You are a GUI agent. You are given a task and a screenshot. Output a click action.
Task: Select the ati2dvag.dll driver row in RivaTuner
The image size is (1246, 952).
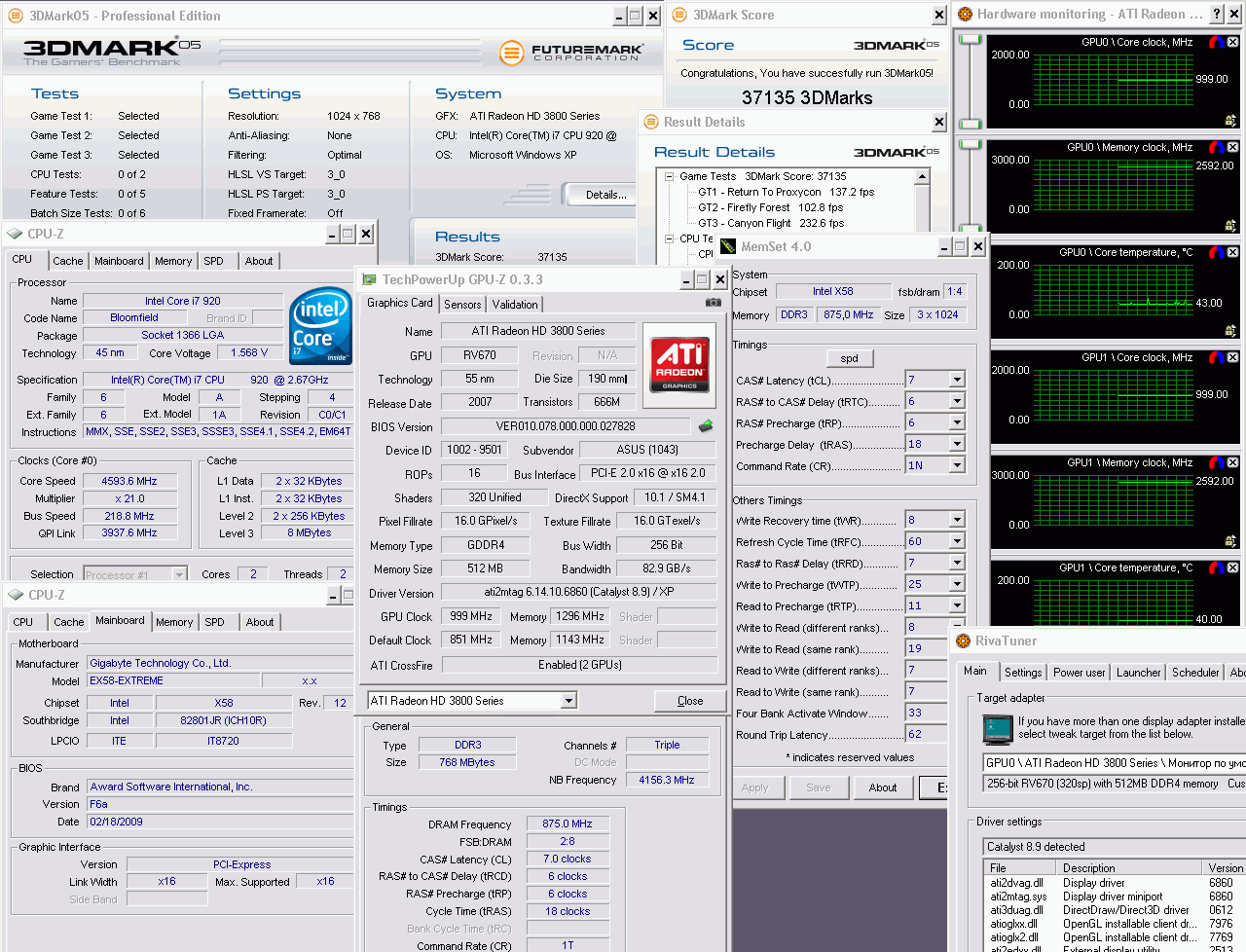point(1115,883)
